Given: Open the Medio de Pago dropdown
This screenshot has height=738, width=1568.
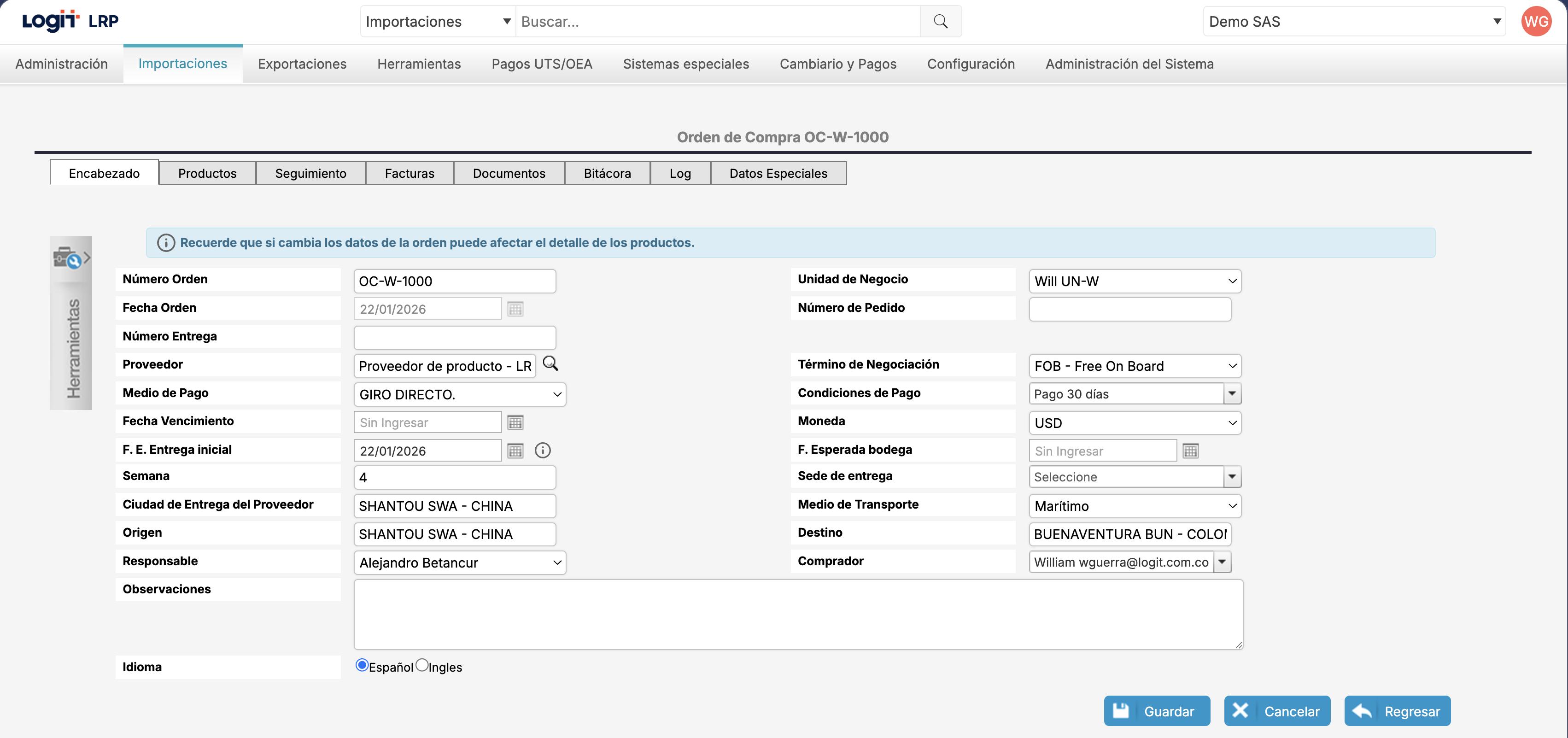Looking at the screenshot, I should tap(460, 395).
